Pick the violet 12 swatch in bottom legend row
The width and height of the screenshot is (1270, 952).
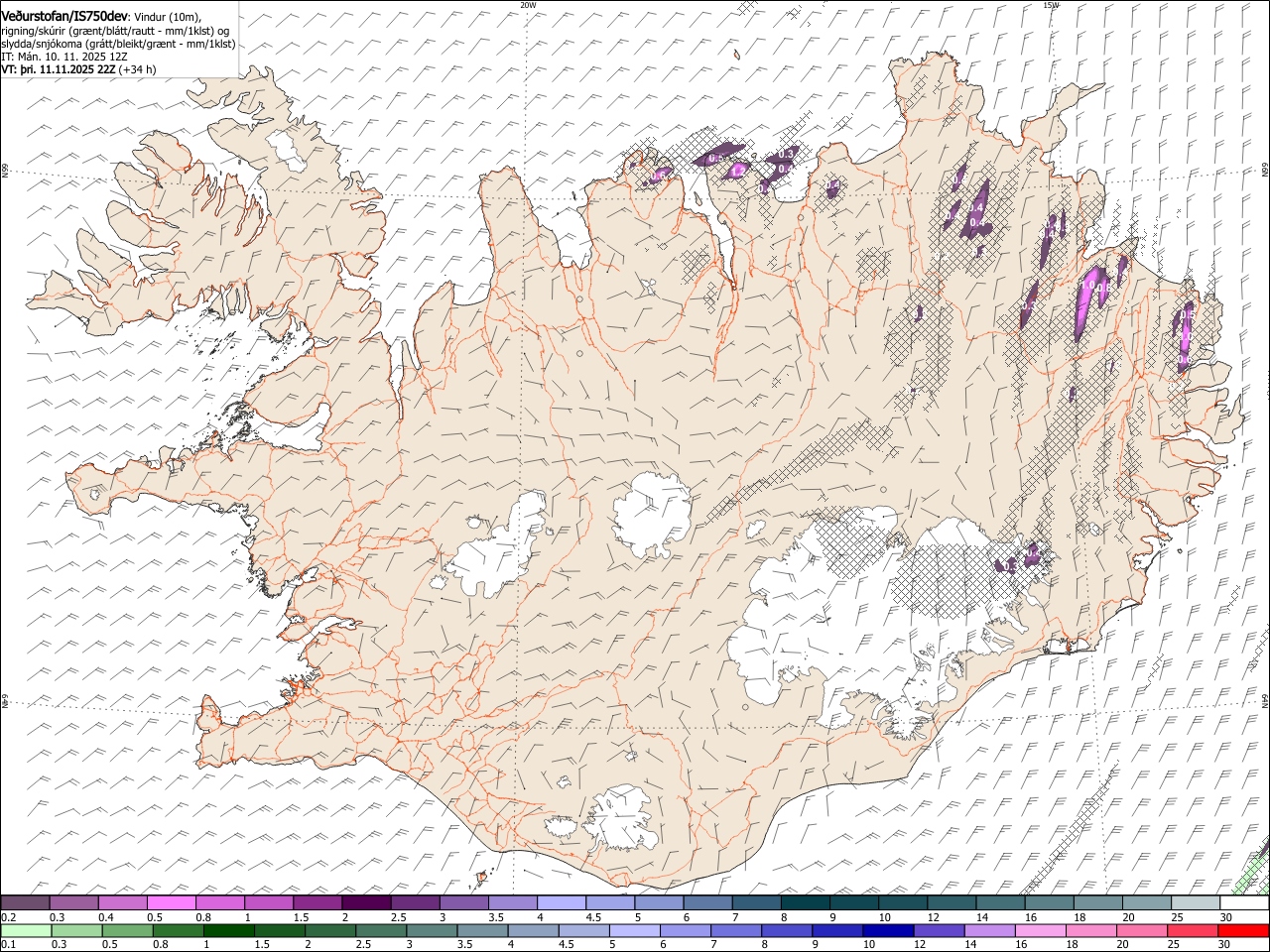click(x=940, y=930)
